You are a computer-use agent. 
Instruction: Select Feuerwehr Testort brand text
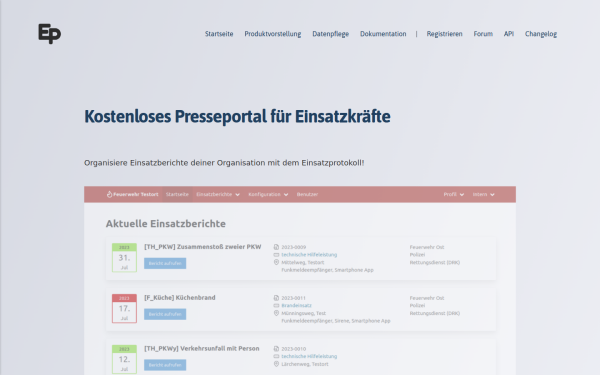[x=135, y=194]
